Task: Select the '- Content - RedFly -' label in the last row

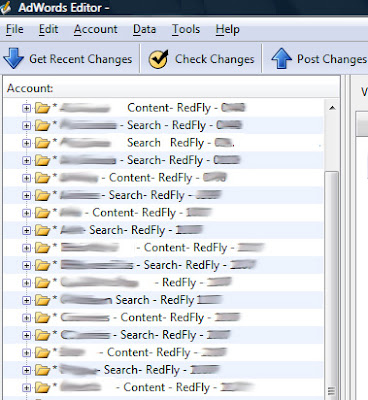Action: [x=167, y=387]
